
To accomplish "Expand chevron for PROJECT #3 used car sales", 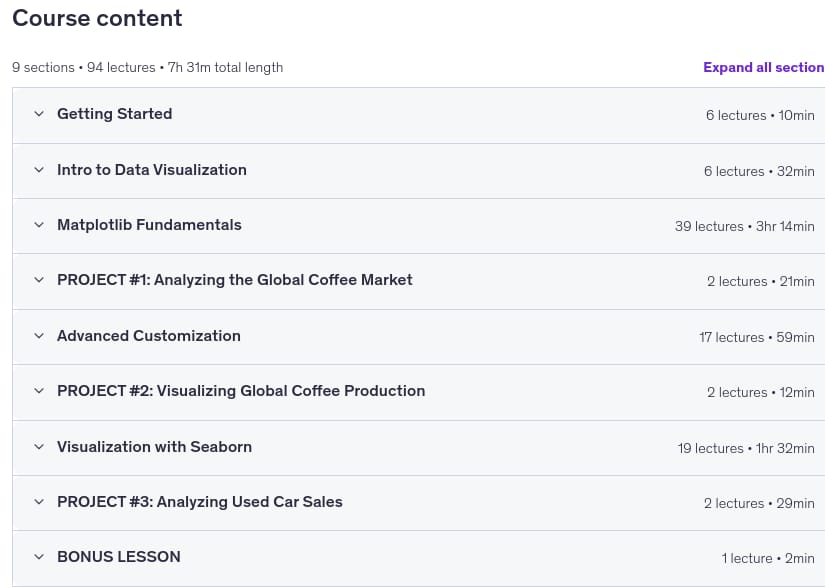I will (39, 502).
